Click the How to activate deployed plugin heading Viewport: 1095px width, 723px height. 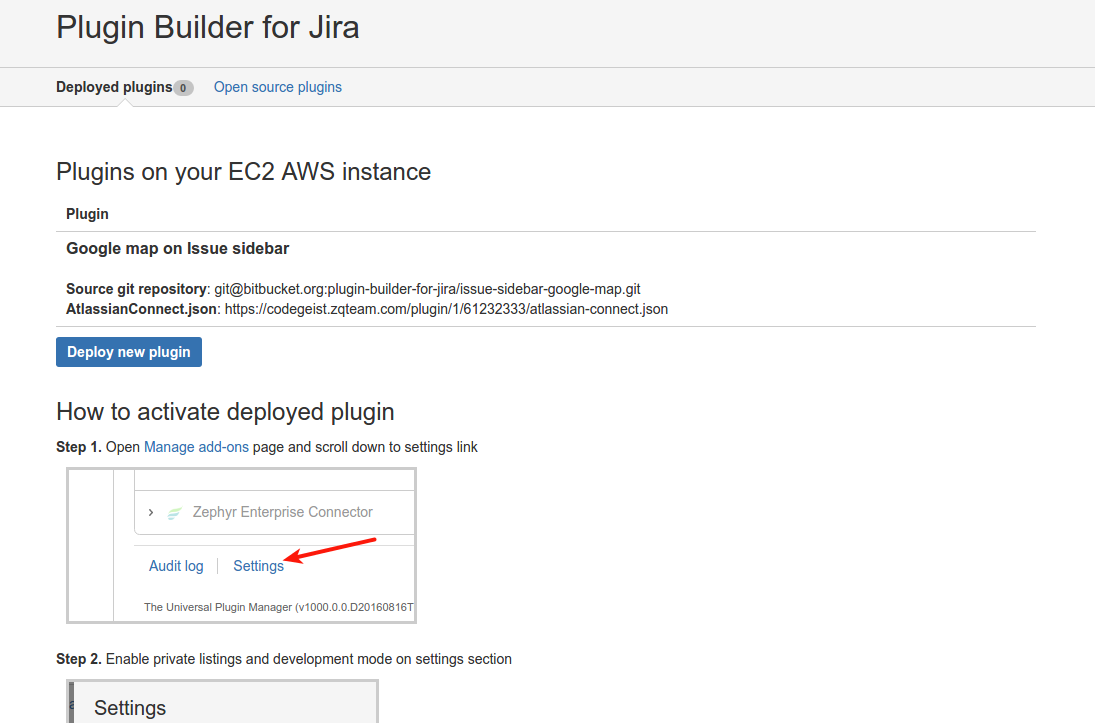226,412
